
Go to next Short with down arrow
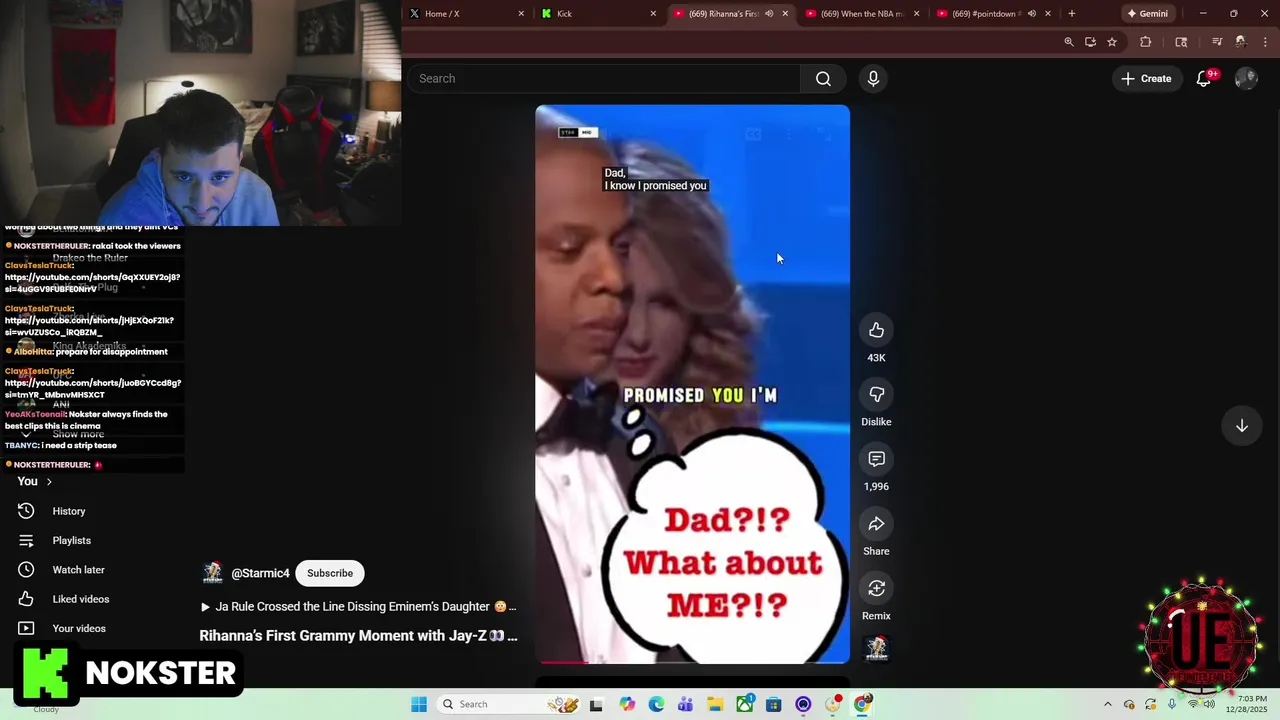pyautogui.click(x=1241, y=426)
